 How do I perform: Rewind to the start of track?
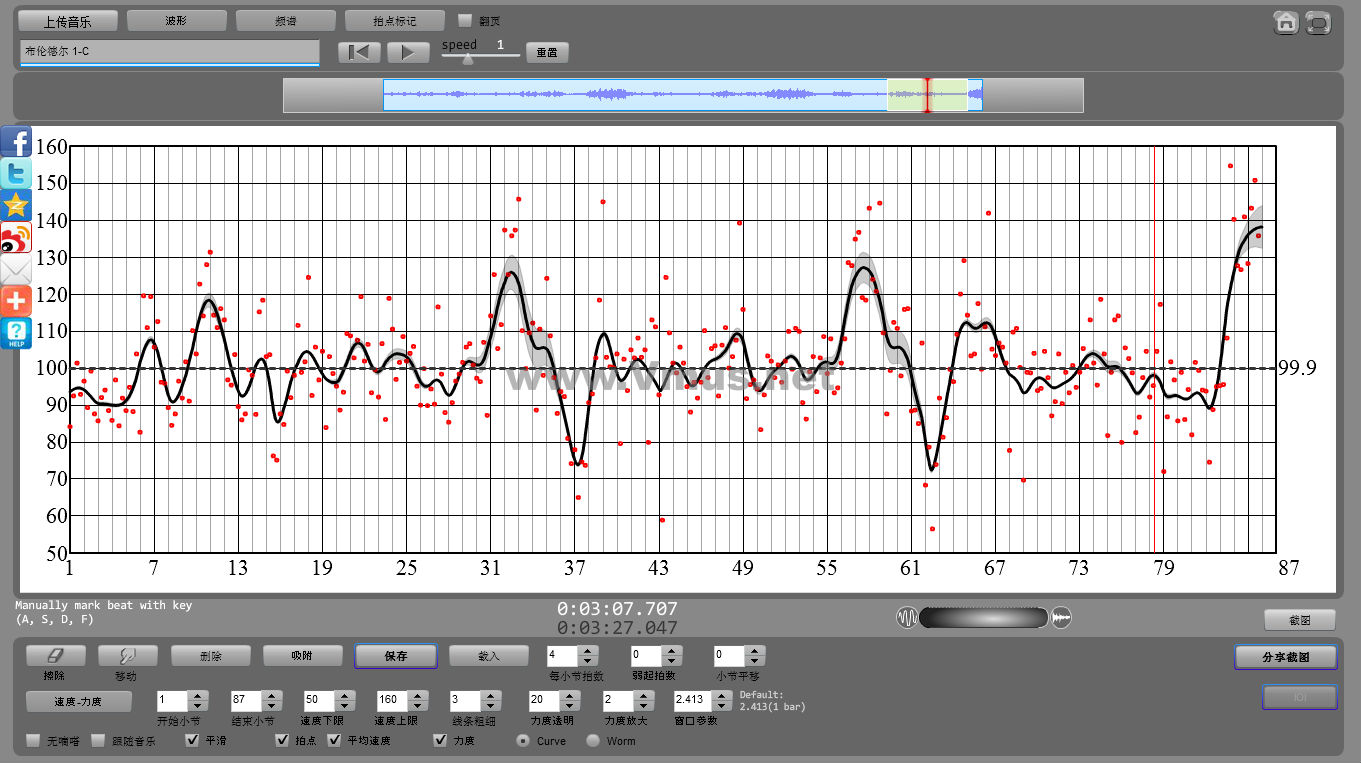[360, 52]
